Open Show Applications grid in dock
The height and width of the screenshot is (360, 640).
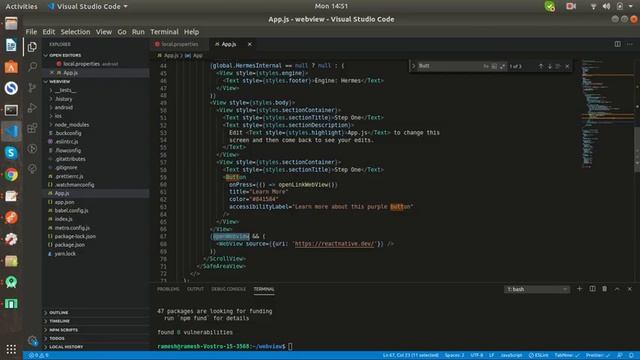(x=11, y=349)
